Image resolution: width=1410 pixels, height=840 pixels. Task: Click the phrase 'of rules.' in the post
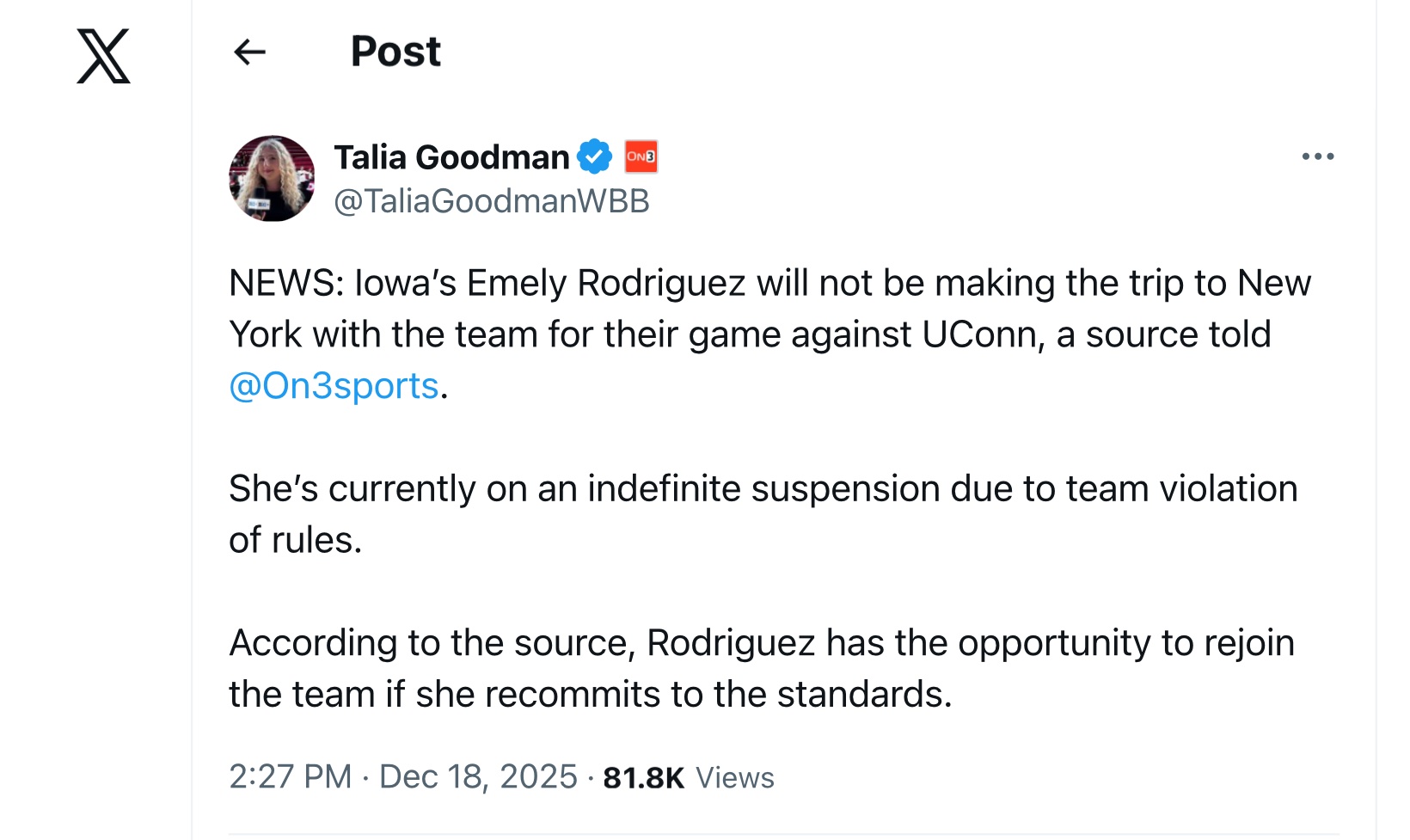(295, 540)
